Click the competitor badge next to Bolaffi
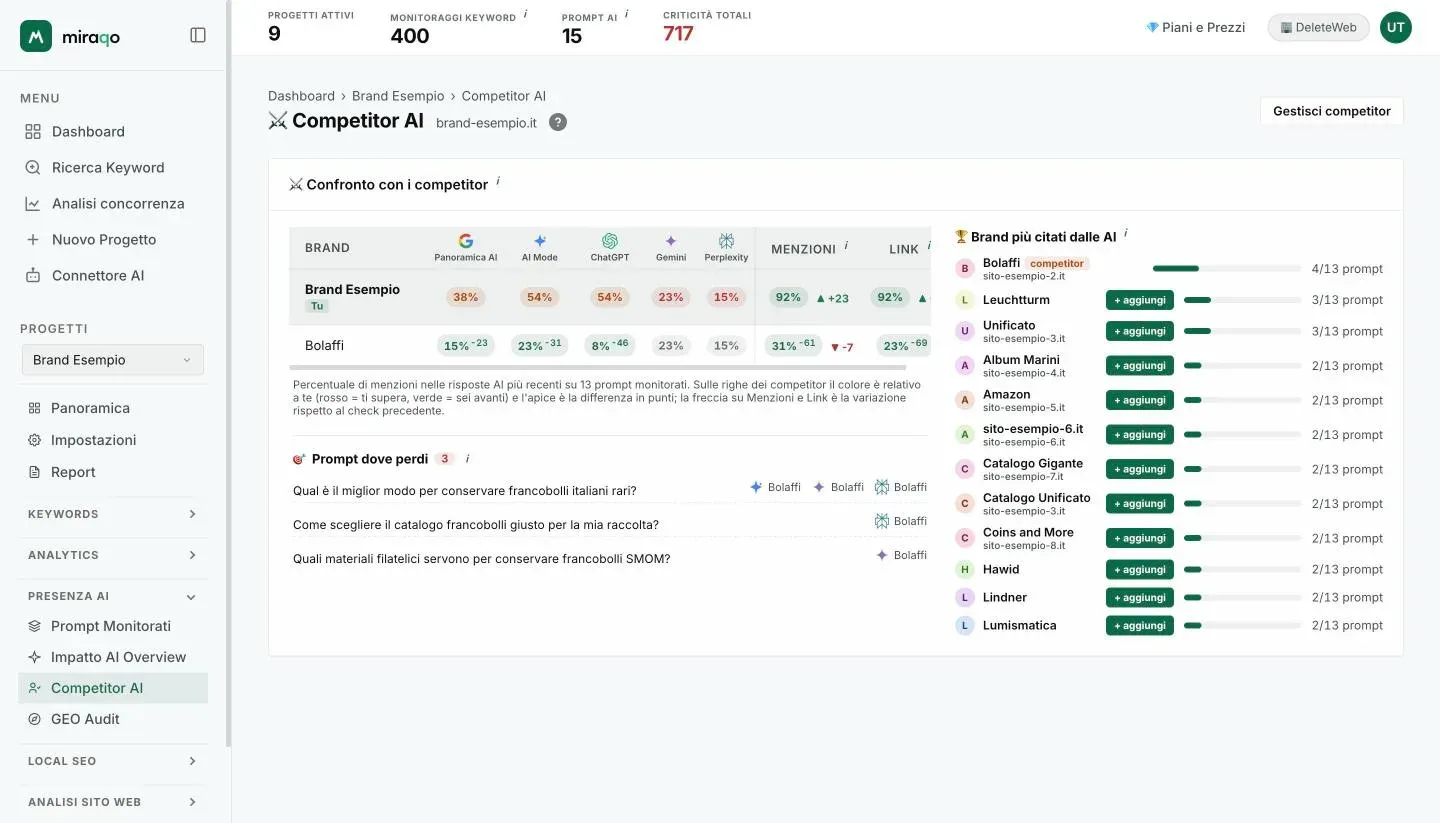1440x823 pixels. 1057,264
